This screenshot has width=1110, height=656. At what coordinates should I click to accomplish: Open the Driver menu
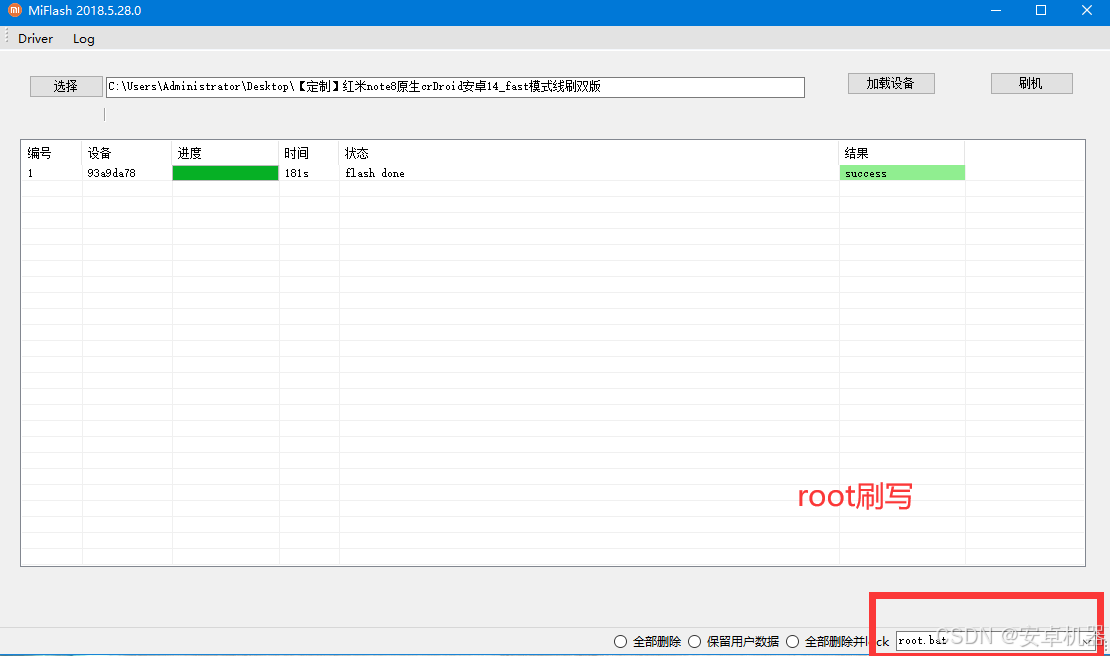[35, 39]
